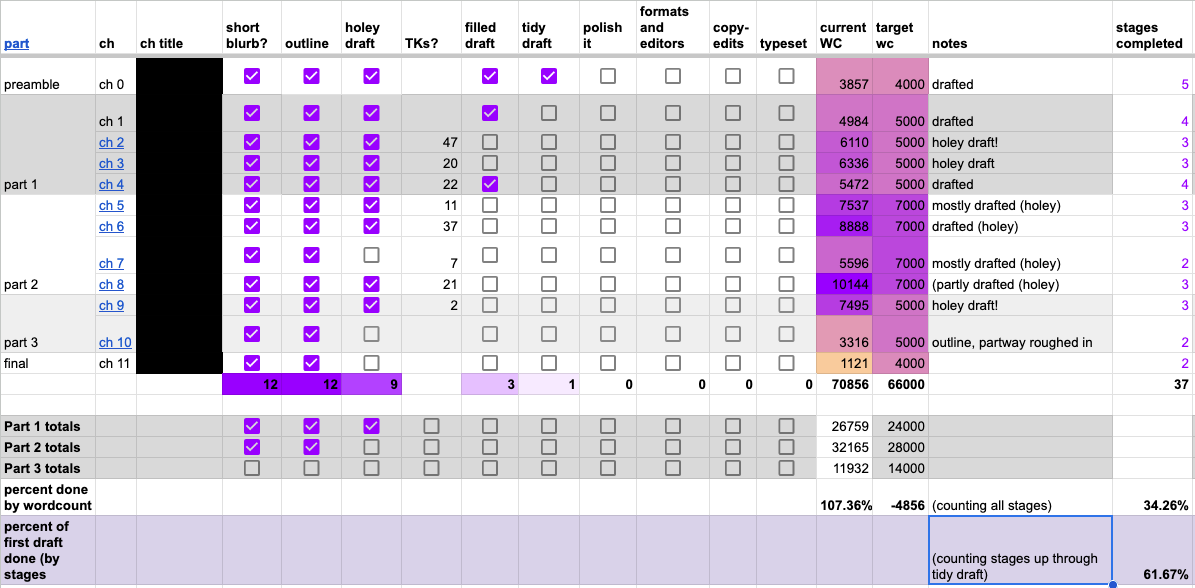Click the total current WC cell 70856
This screenshot has height=588, width=1195.
click(844, 384)
